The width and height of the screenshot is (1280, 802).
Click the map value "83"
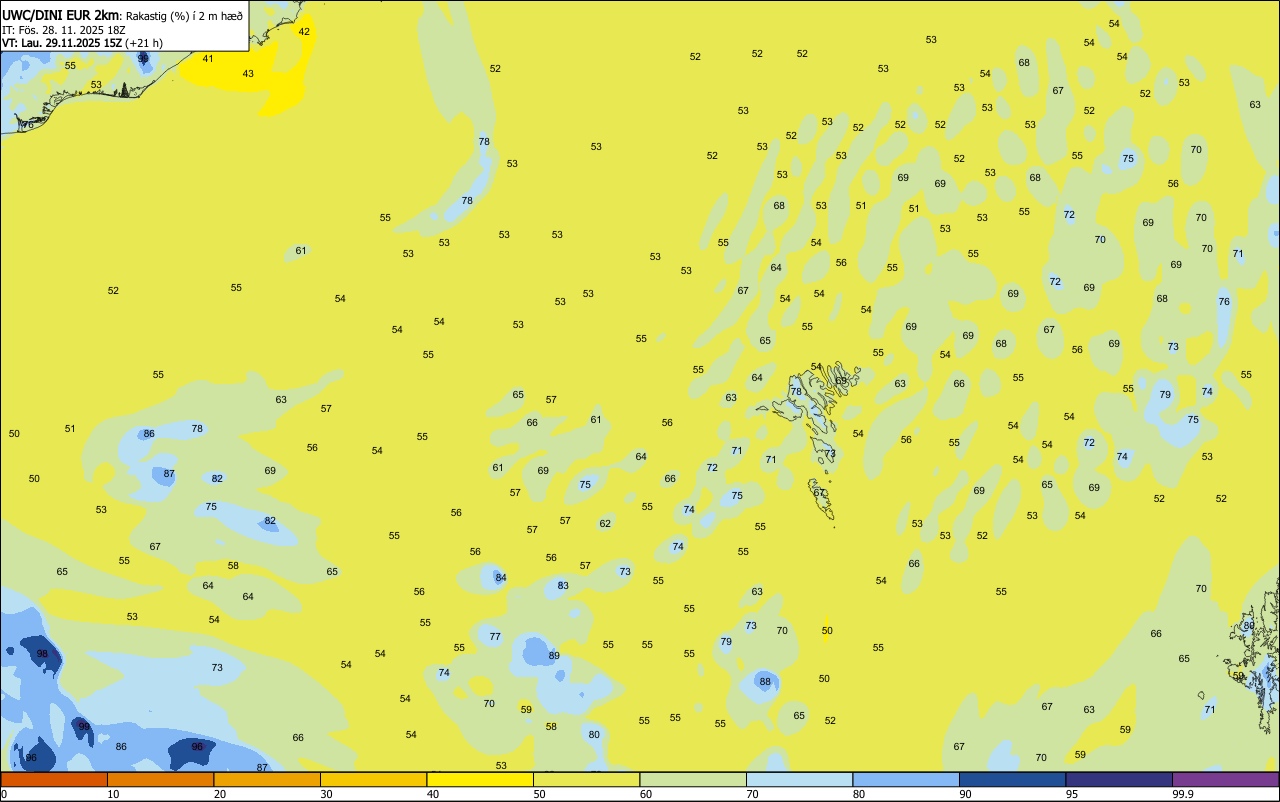[x=563, y=585]
